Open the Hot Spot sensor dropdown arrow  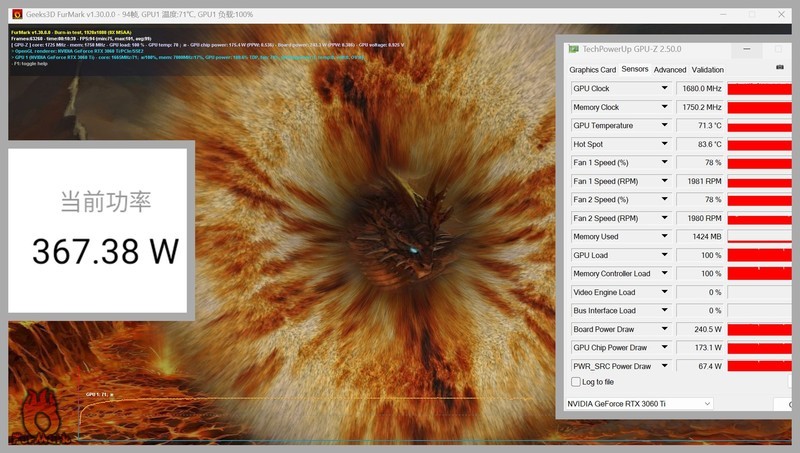tap(664, 144)
